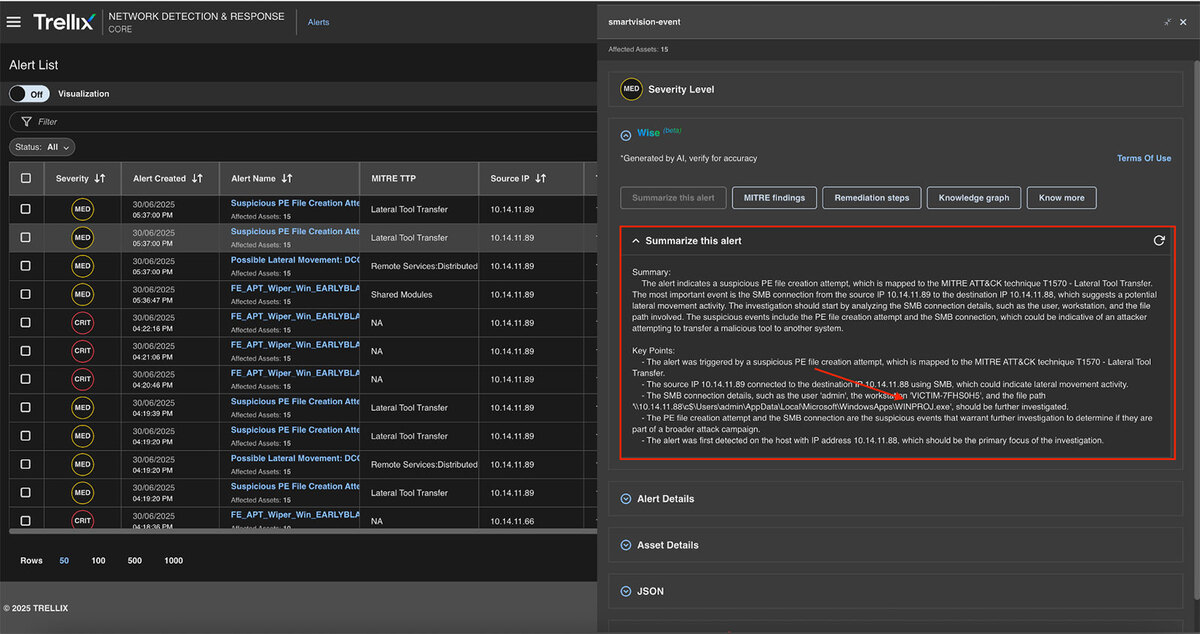The width and height of the screenshot is (1200, 634).
Task: Refresh the Summarize this alert result
Action: (x=1159, y=241)
